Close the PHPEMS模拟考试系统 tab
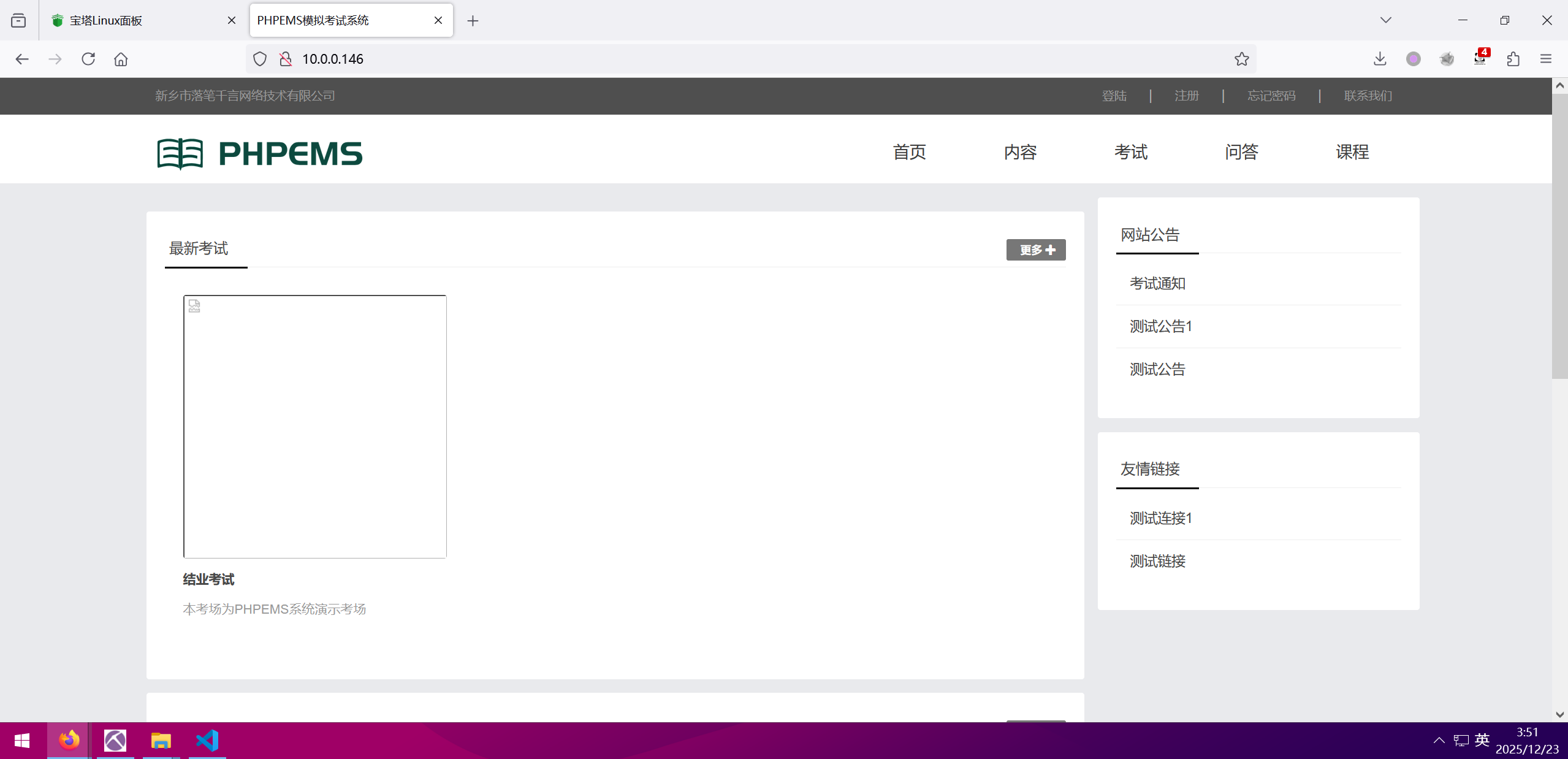The height and width of the screenshot is (759, 1568). pos(438,20)
